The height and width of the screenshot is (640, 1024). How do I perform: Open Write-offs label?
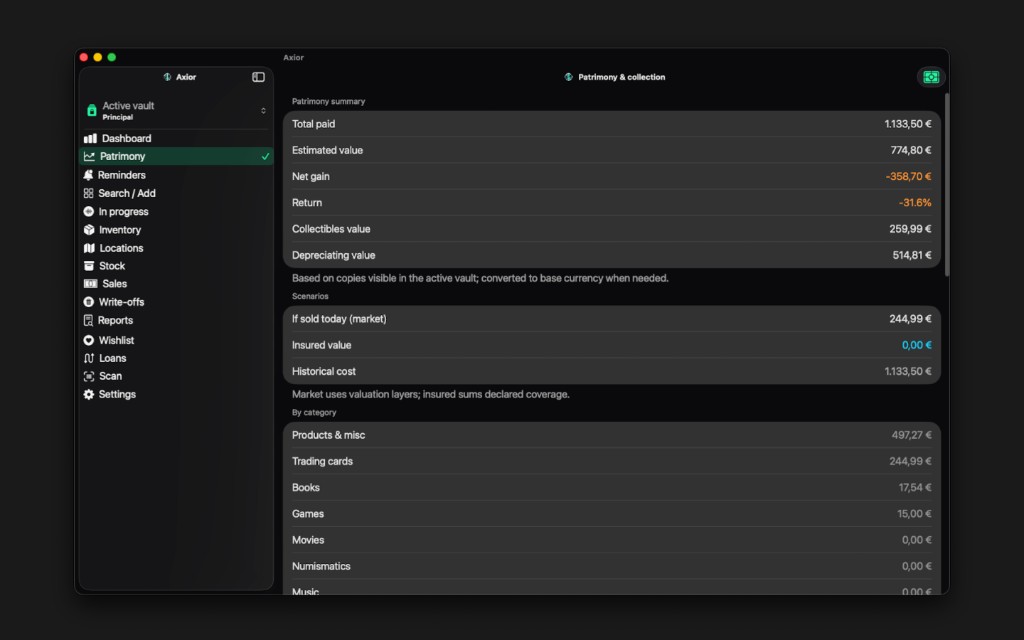click(121, 302)
